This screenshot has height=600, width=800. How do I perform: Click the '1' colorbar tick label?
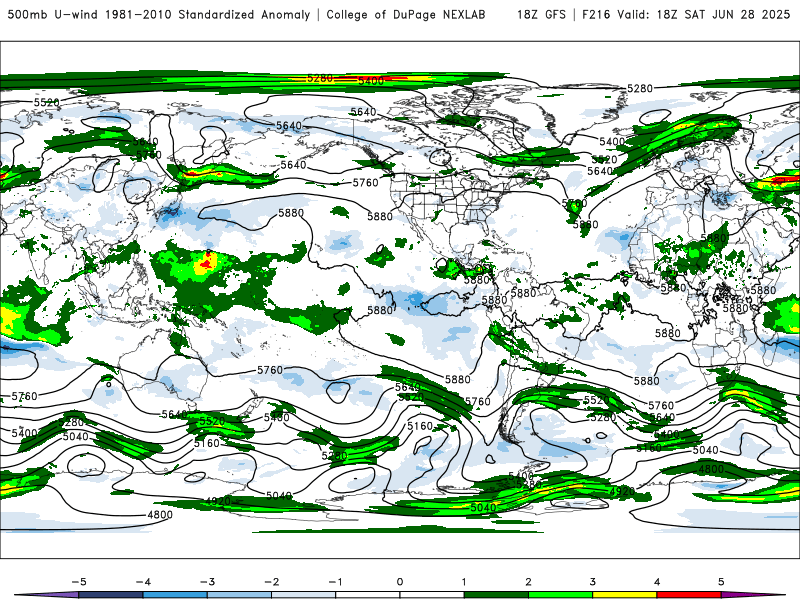(464, 582)
